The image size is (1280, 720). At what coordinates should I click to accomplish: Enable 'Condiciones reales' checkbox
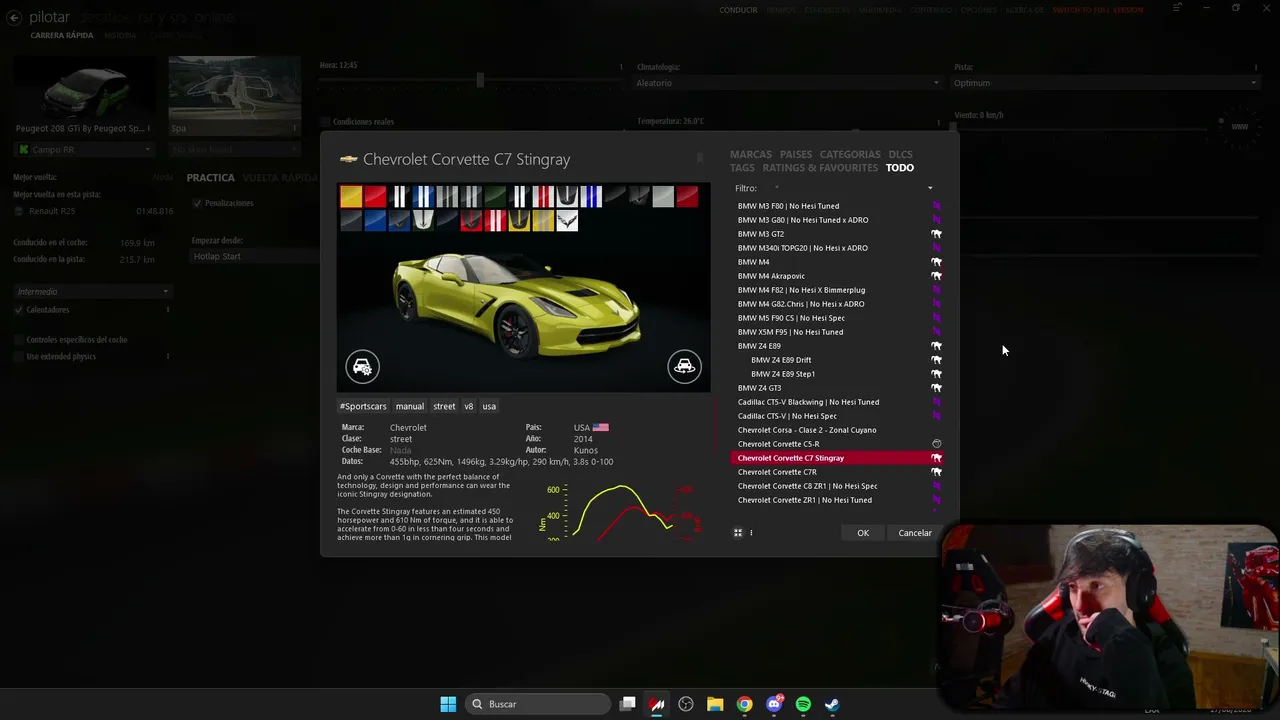325,122
